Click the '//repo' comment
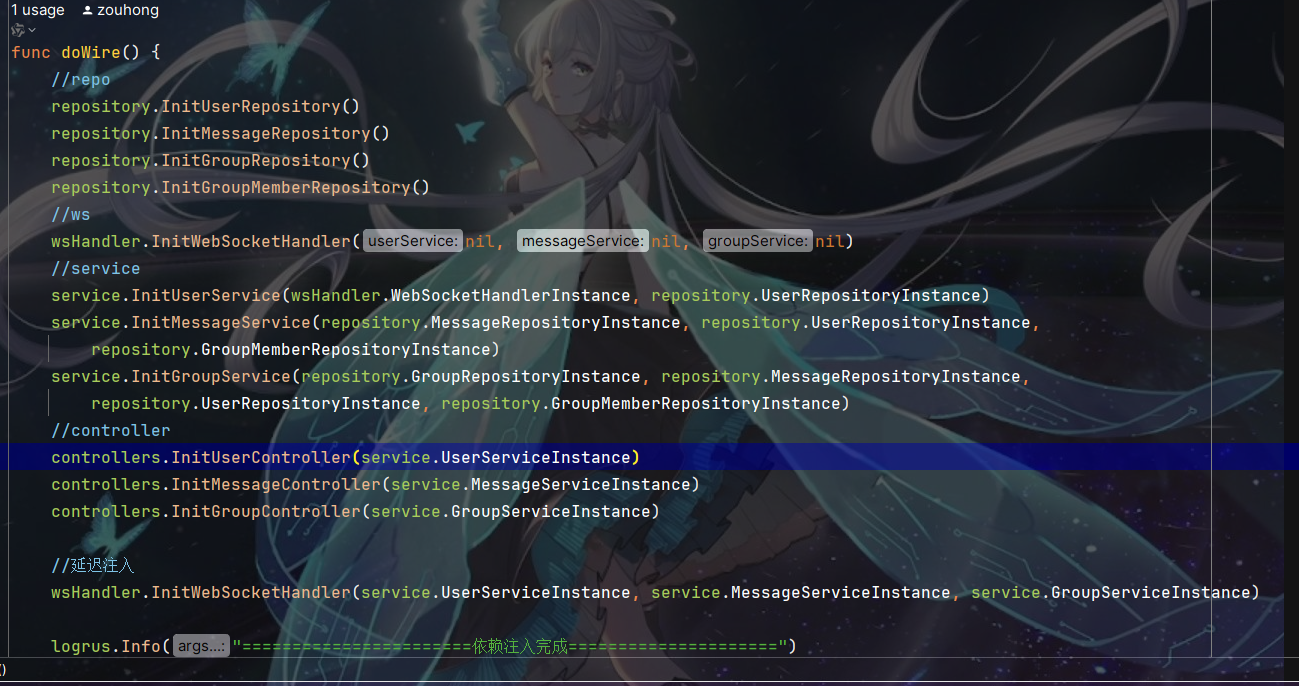1299x686 pixels. [81, 79]
